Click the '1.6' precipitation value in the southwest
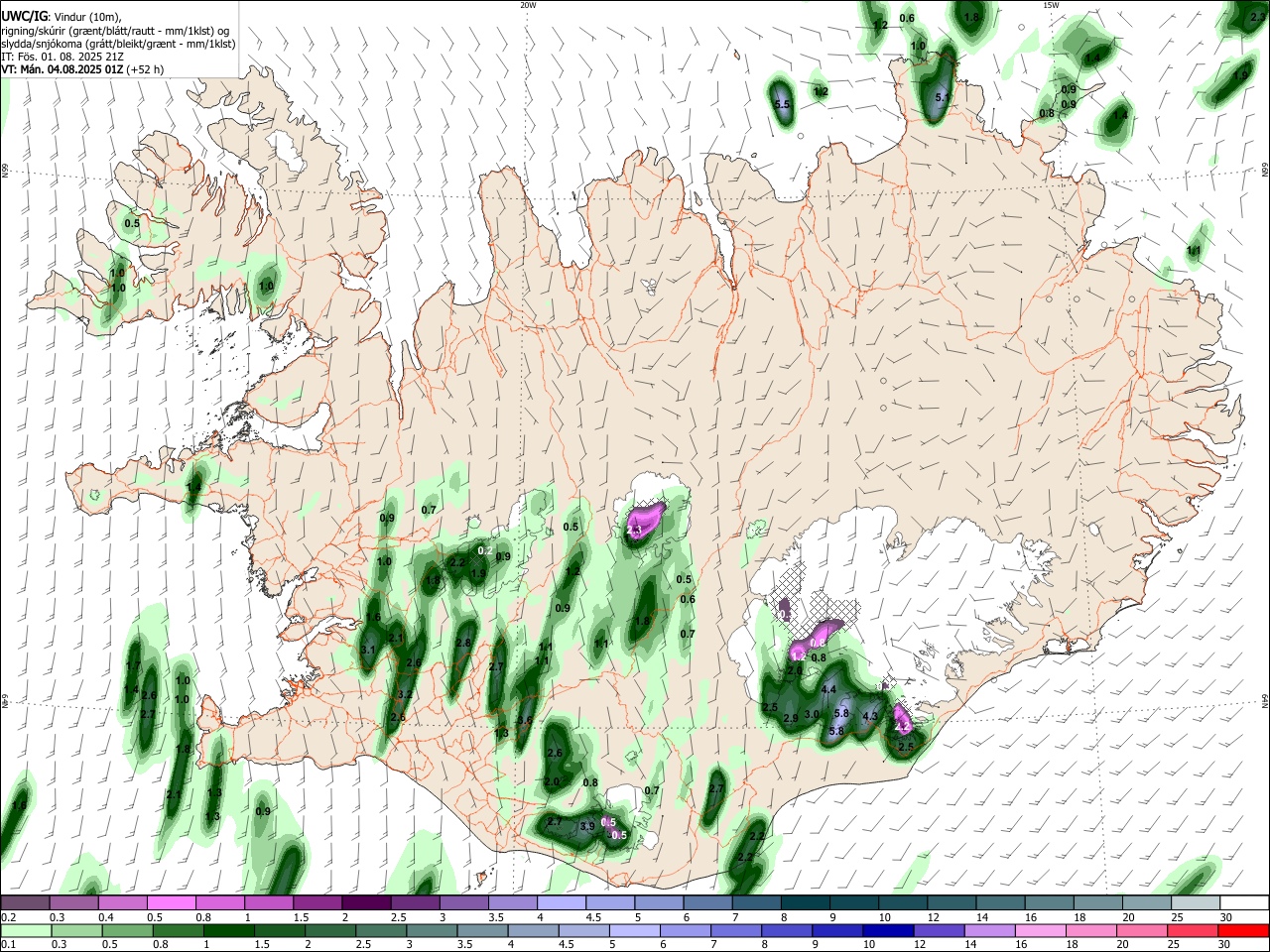This screenshot has width=1270, height=952. coord(373,618)
